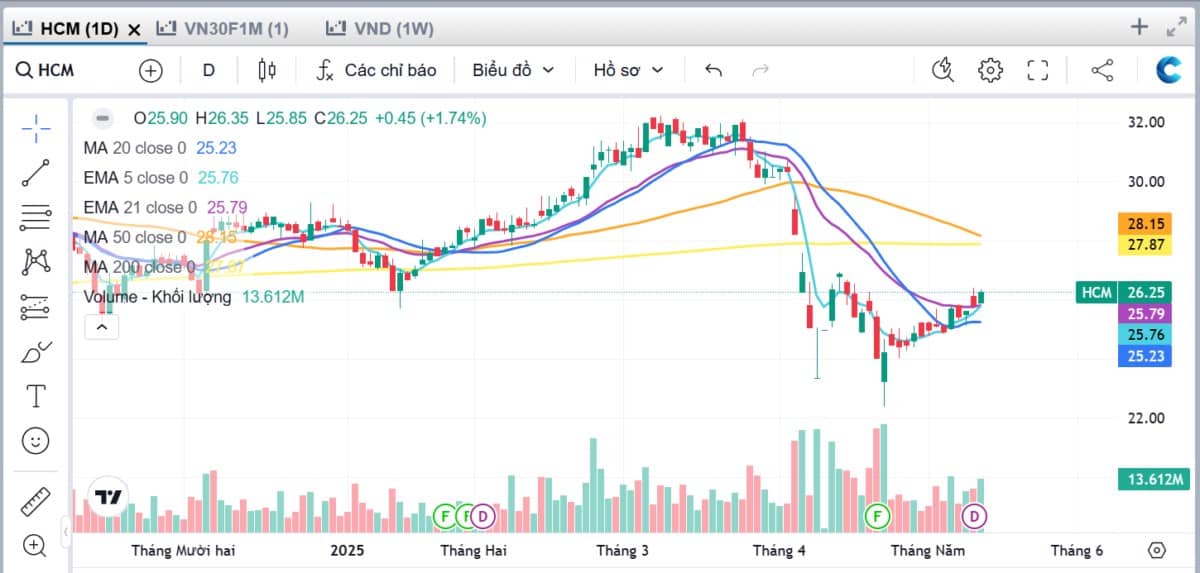This screenshot has width=1200, height=573.
Task: Click the 28.15 orange price label
Action: point(1144,222)
